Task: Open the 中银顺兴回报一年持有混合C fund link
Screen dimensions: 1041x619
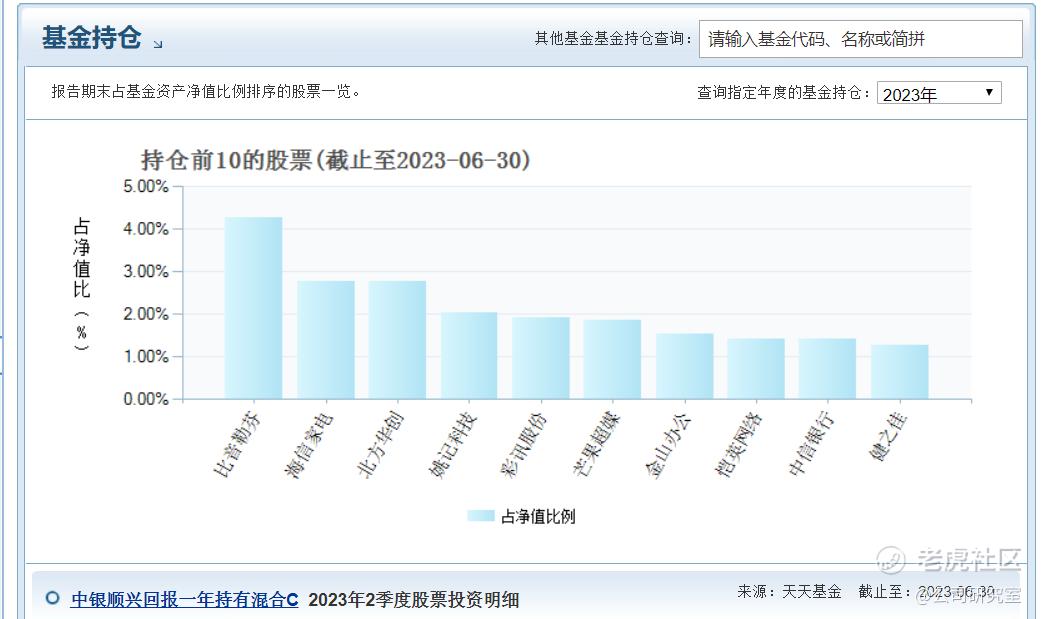Action: pyautogui.click(x=185, y=600)
